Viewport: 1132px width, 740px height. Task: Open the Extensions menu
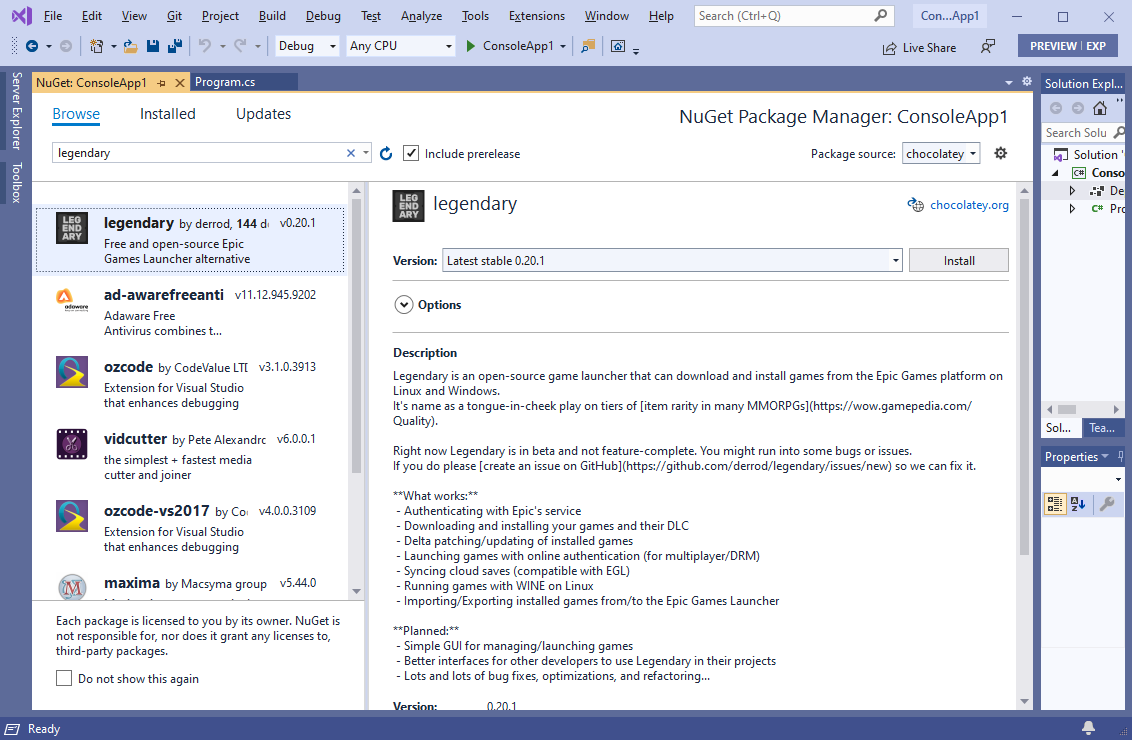(x=536, y=16)
